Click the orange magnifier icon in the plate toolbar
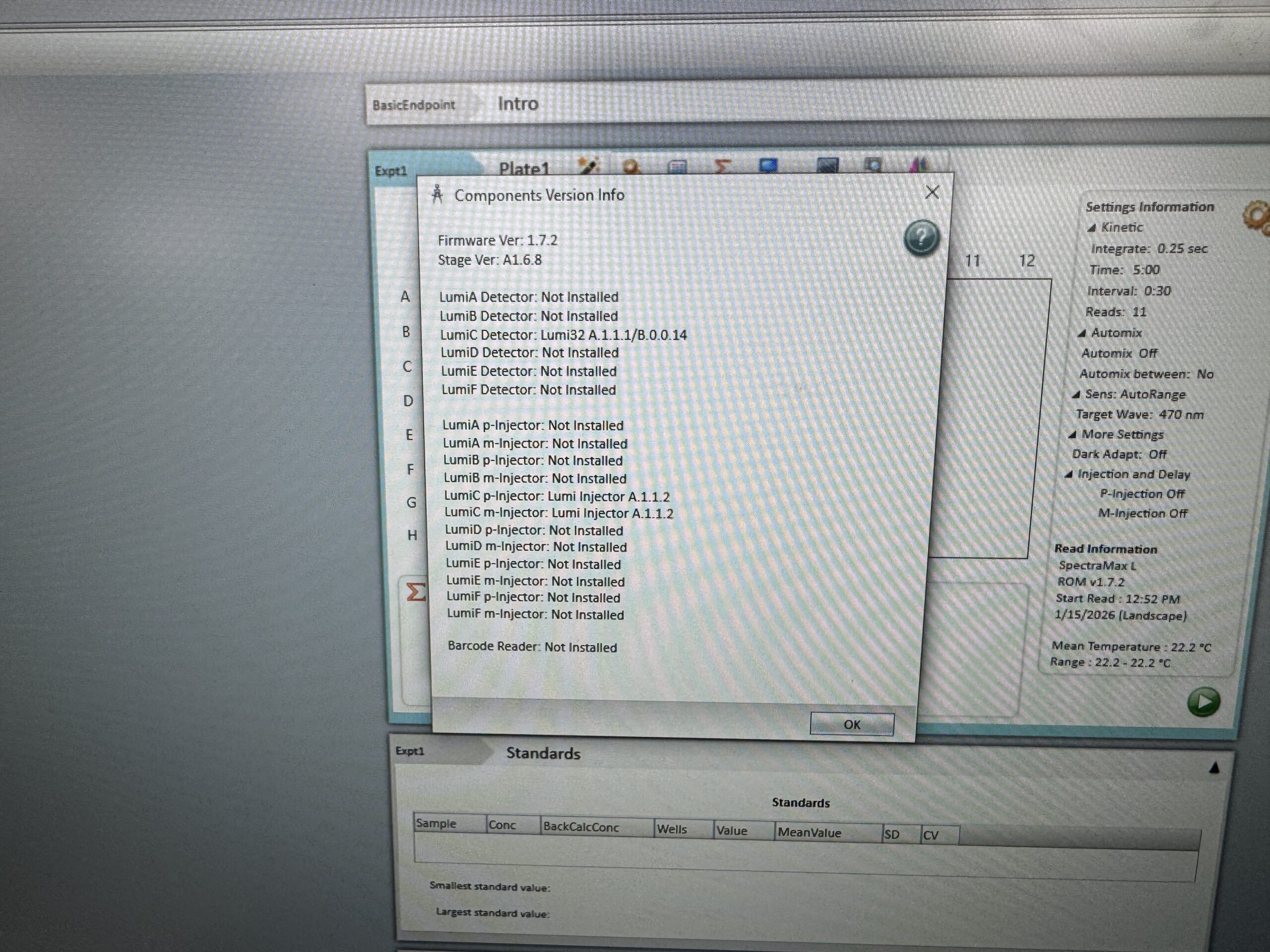This screenshot has height=952, width=1270. (632, 167)
